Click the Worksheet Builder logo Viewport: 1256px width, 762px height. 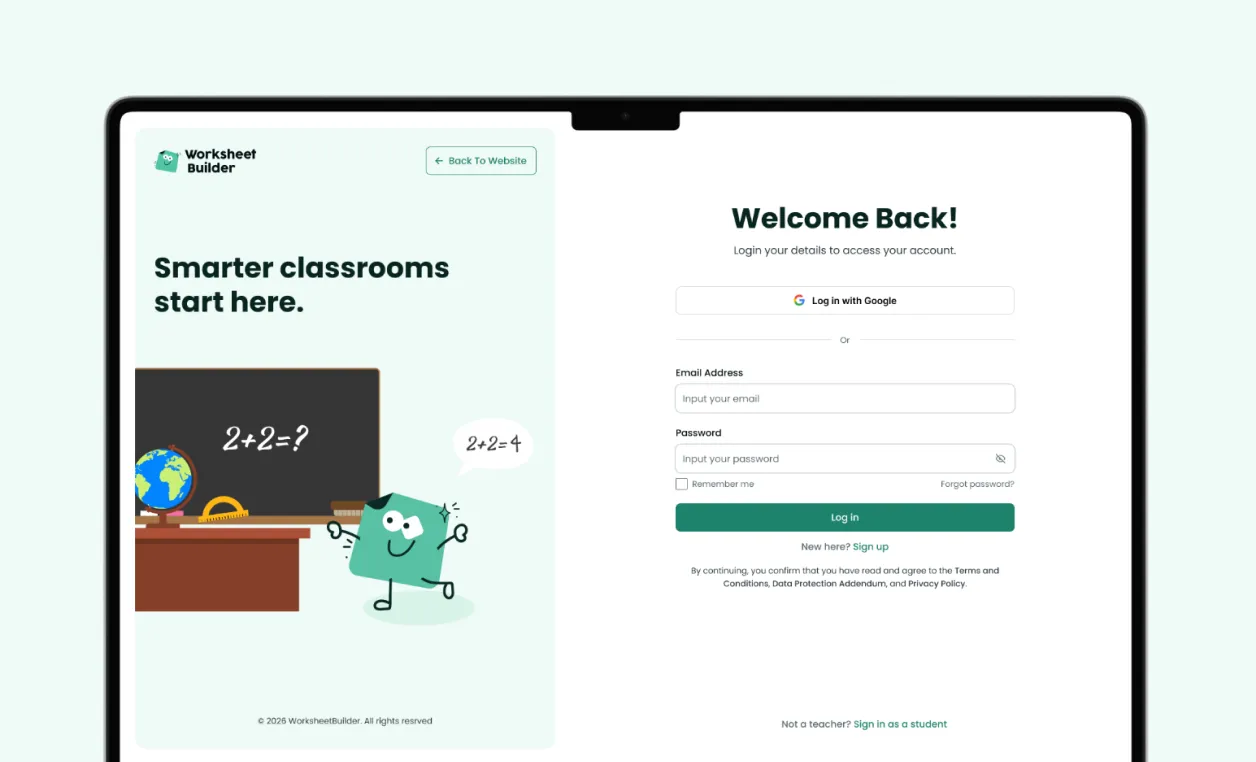coord(205,161)
